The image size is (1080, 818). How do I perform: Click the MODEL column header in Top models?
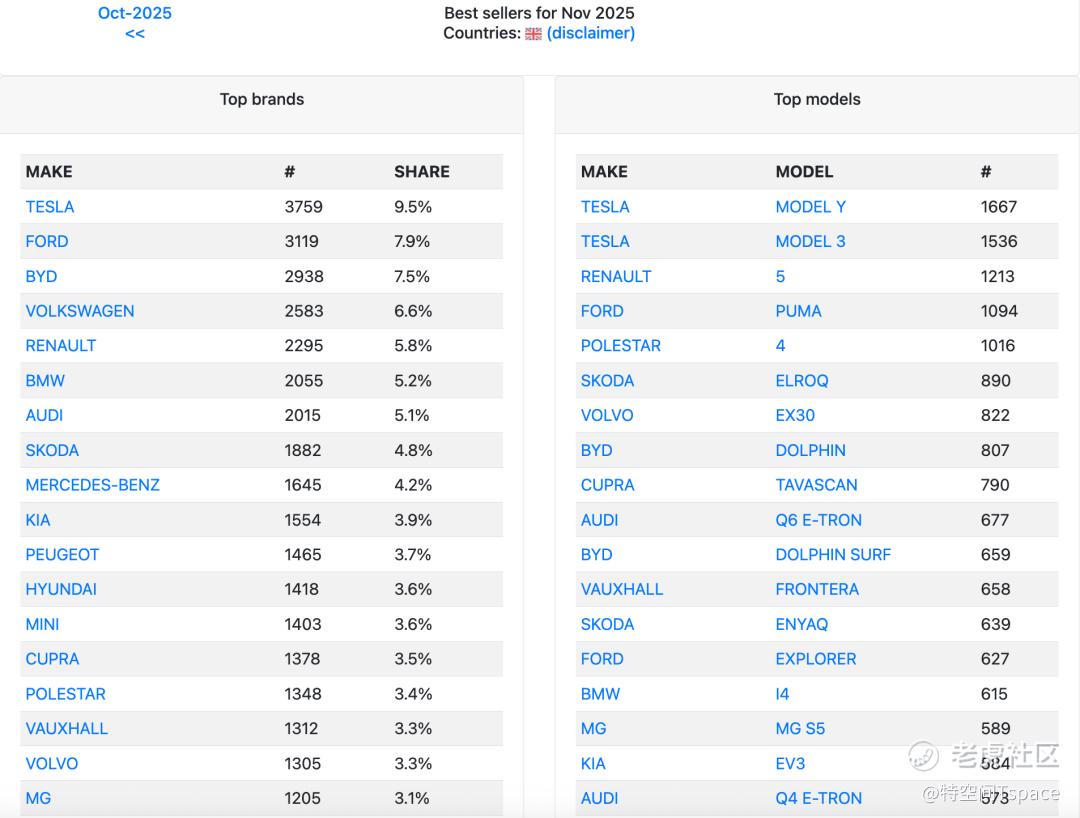pos(804,172)
